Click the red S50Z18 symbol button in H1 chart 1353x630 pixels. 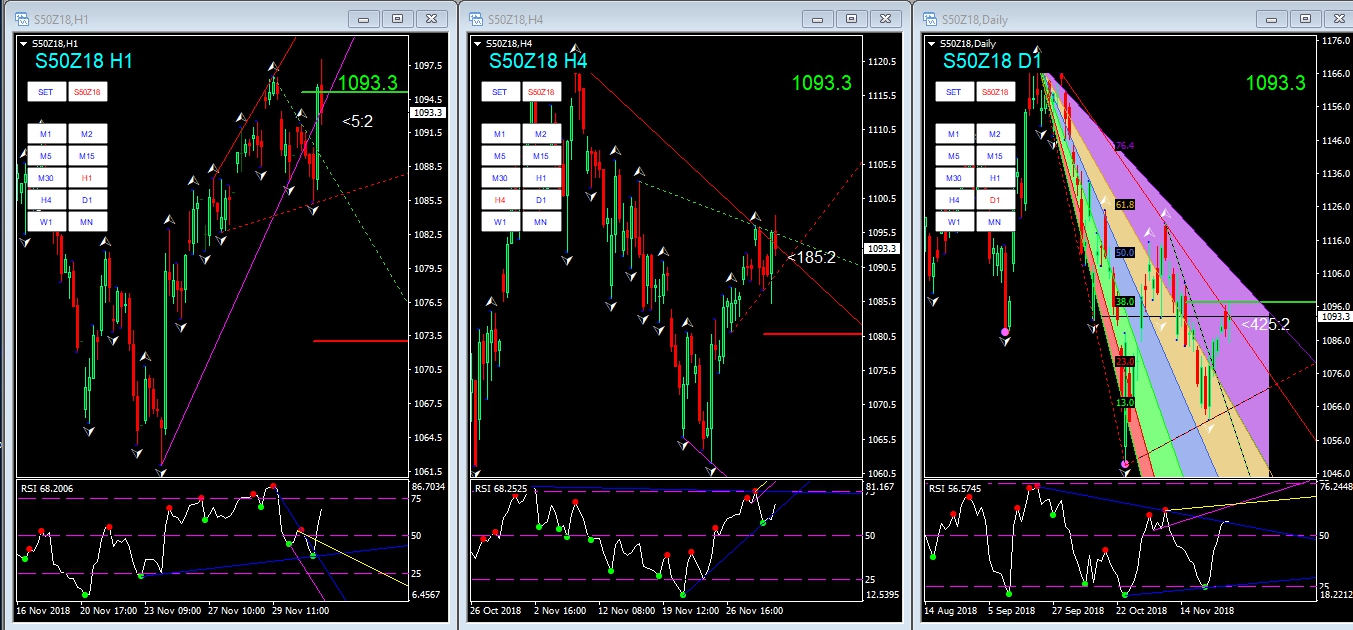point(89,92)
